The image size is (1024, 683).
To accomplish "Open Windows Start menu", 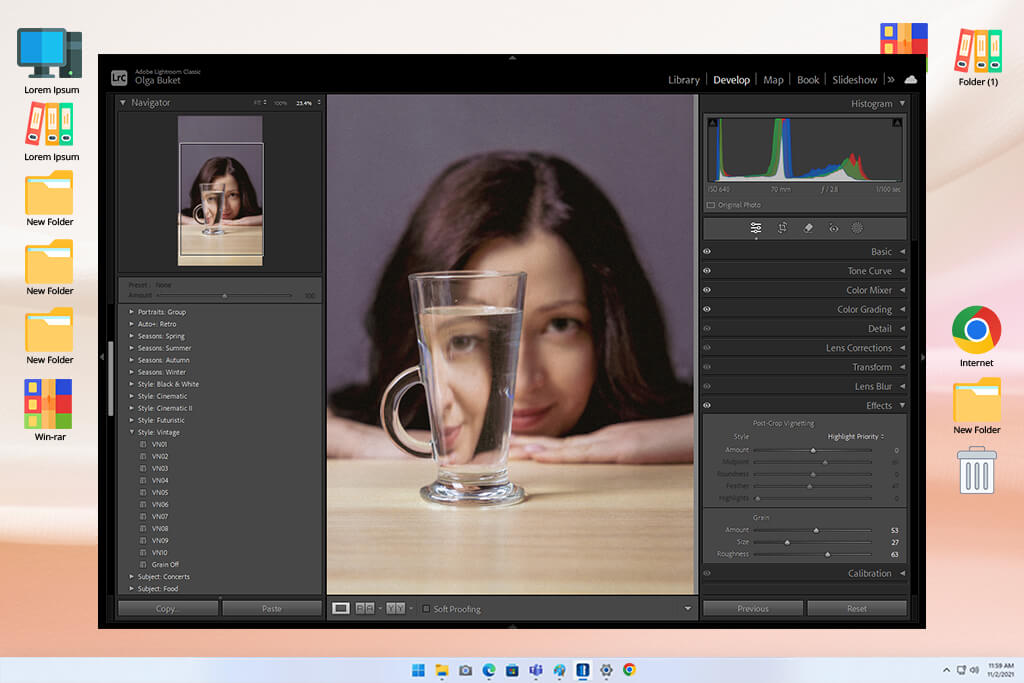I will pos(418,670).
